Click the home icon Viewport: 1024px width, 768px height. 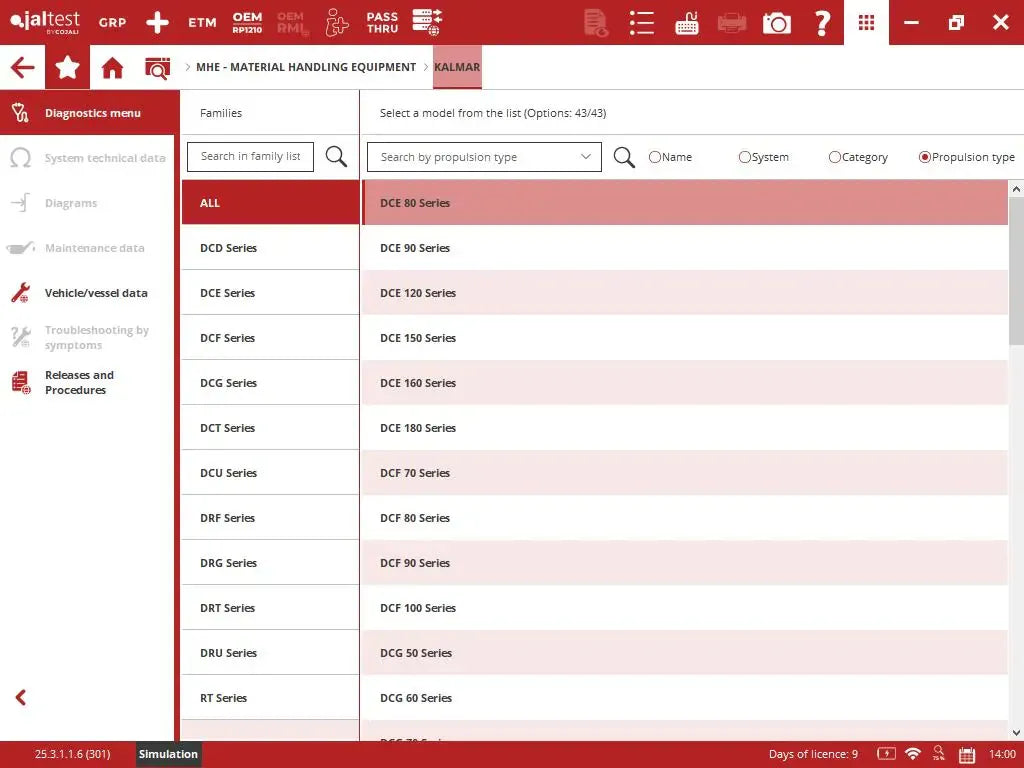(x=112, y=68)
